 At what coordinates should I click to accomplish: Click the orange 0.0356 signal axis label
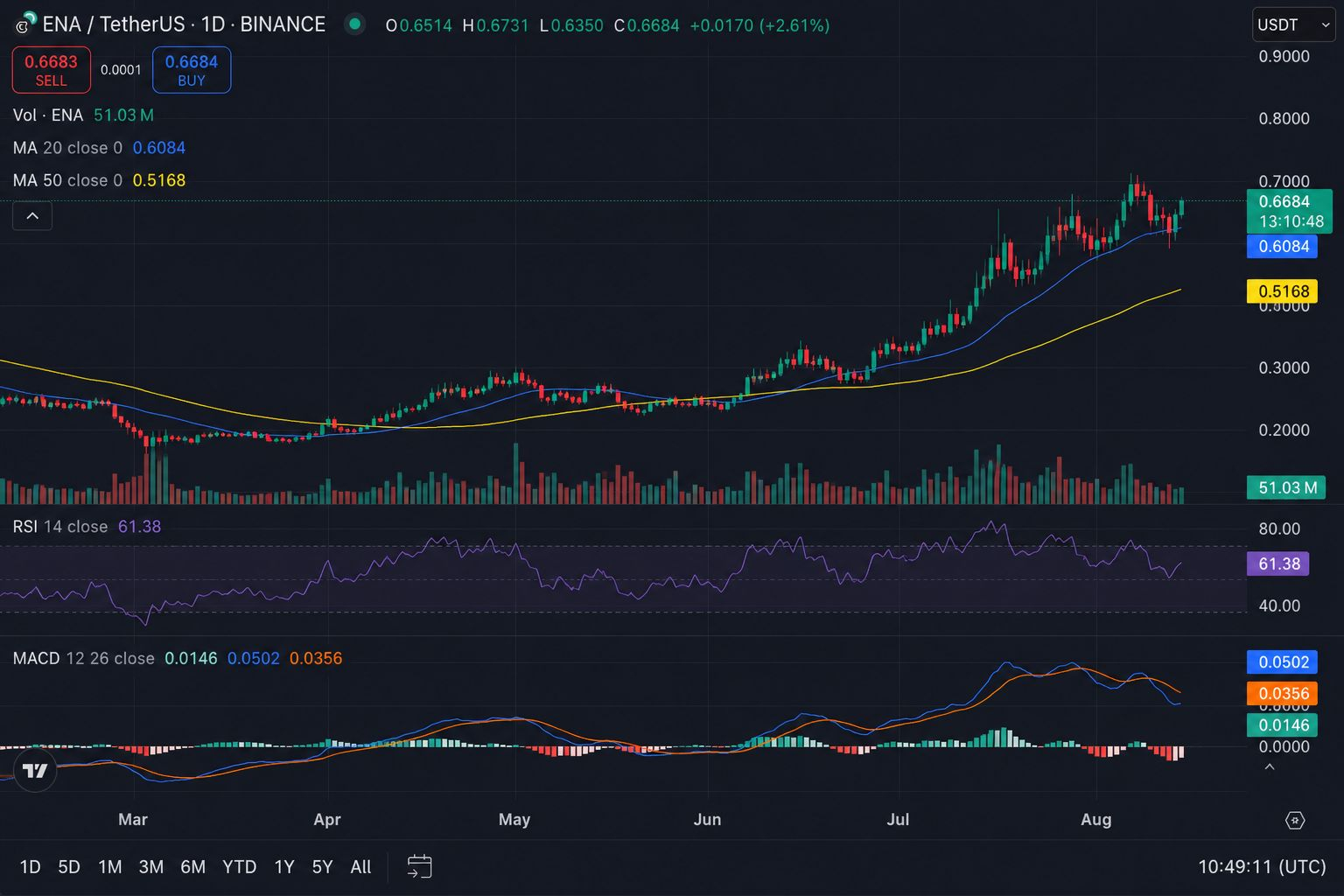[1283, 694]
